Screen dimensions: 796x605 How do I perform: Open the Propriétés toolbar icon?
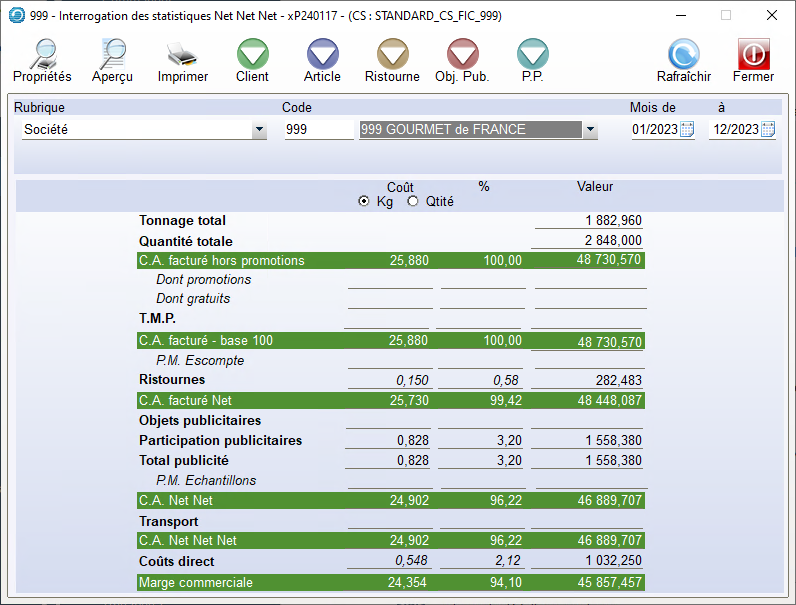coord(42,55)
